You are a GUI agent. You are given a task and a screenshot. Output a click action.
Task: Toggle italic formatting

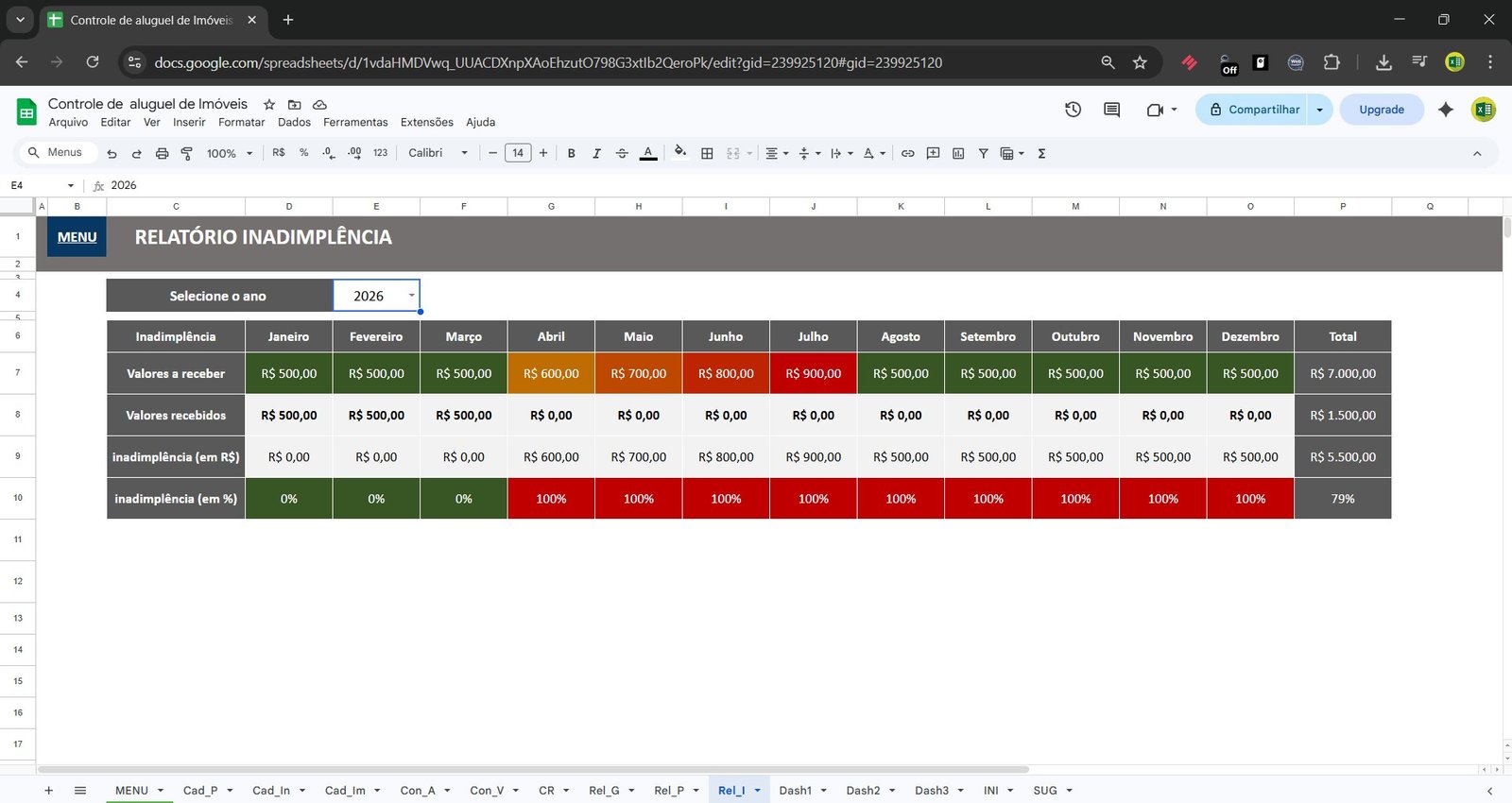[596, 153]
